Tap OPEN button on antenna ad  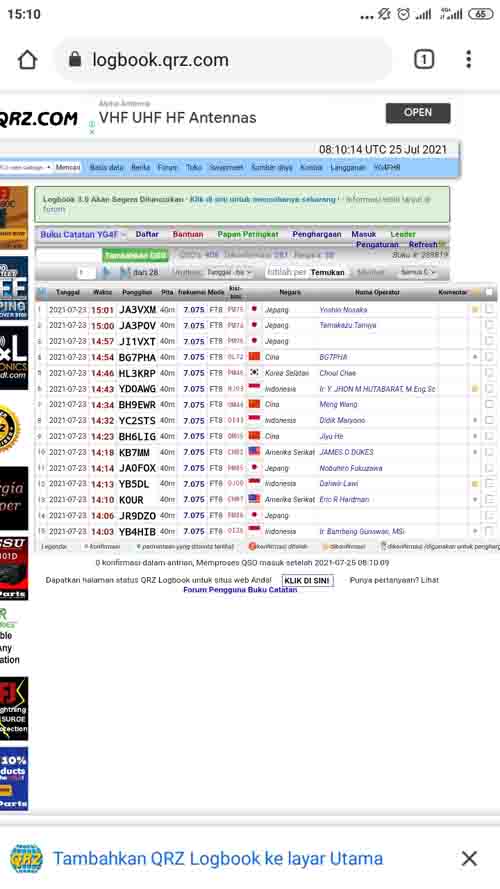coord(418,113)
